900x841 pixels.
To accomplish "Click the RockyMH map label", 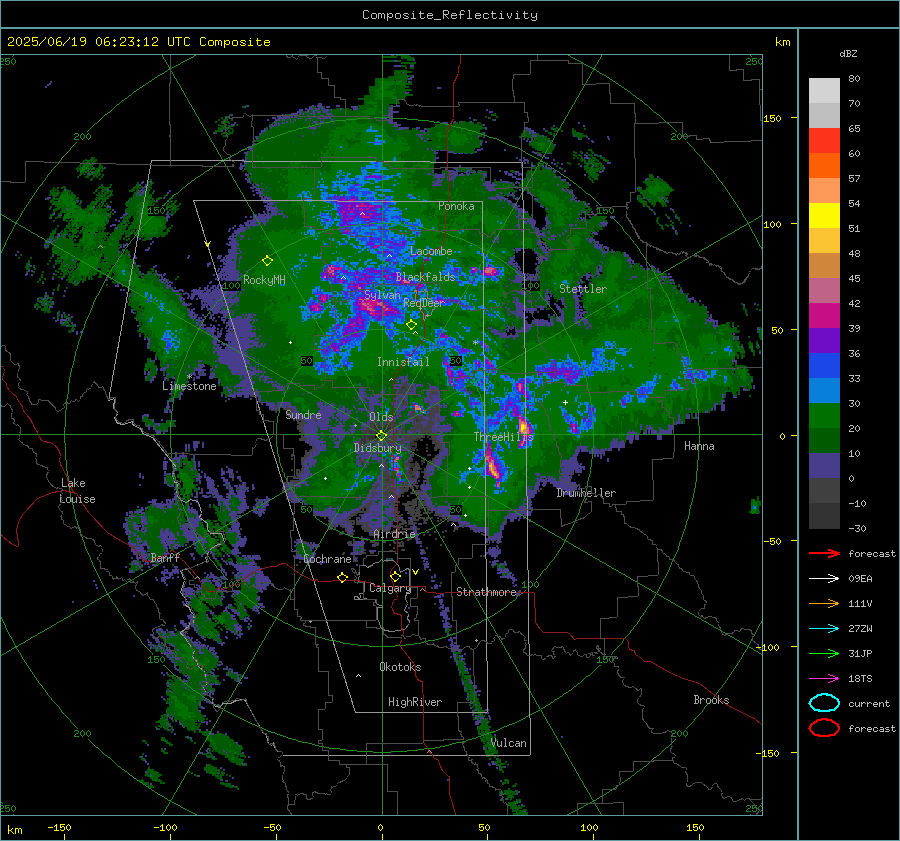I will (264, 280).
